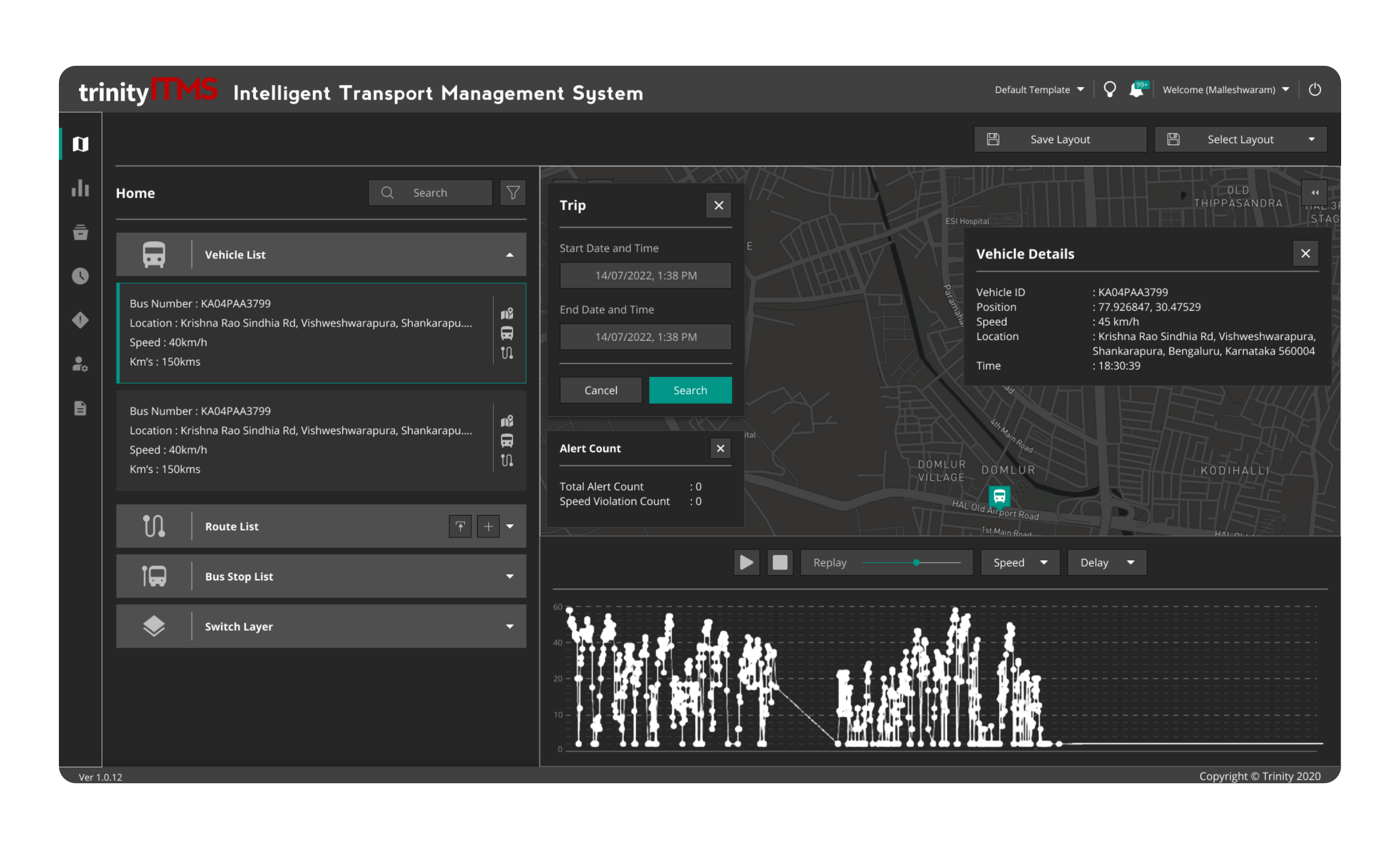Click the Speed : 45 km/h detail

pyautogui.click(x=1057, y=322)
